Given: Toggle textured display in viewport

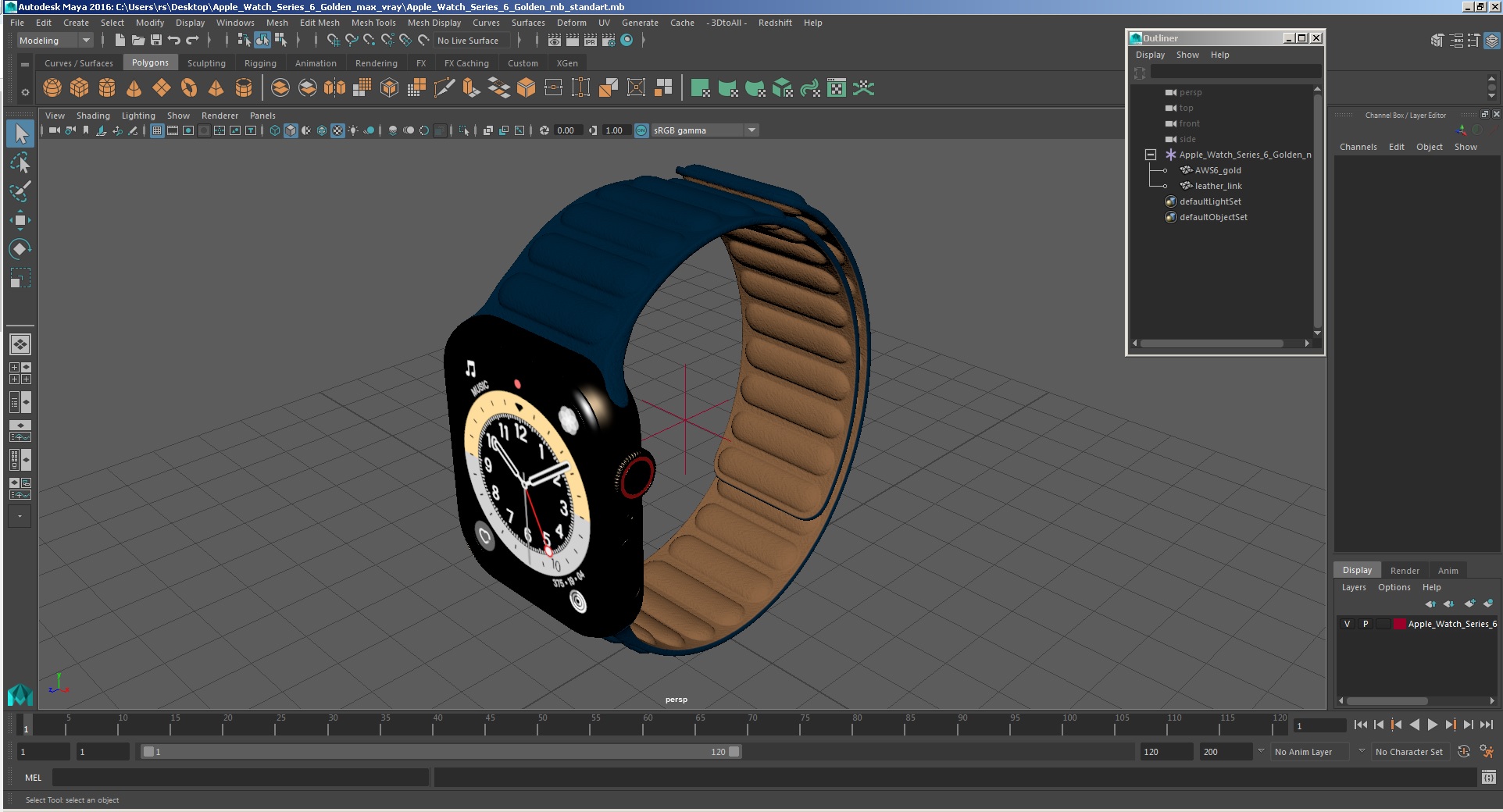Looking at the screenshot, I should [337, 130].
